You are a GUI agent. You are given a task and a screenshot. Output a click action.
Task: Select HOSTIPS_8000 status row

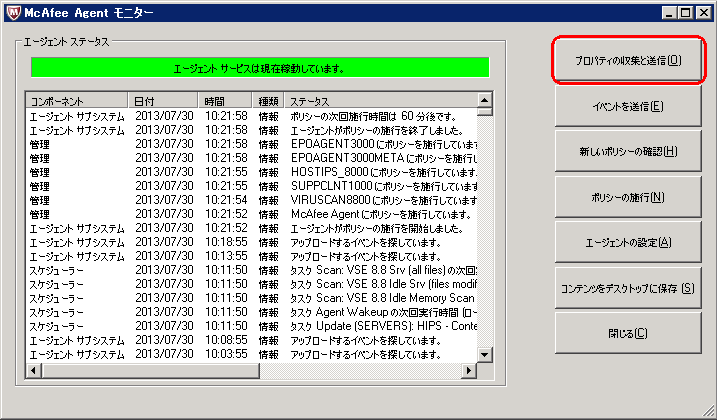point(251,172)
